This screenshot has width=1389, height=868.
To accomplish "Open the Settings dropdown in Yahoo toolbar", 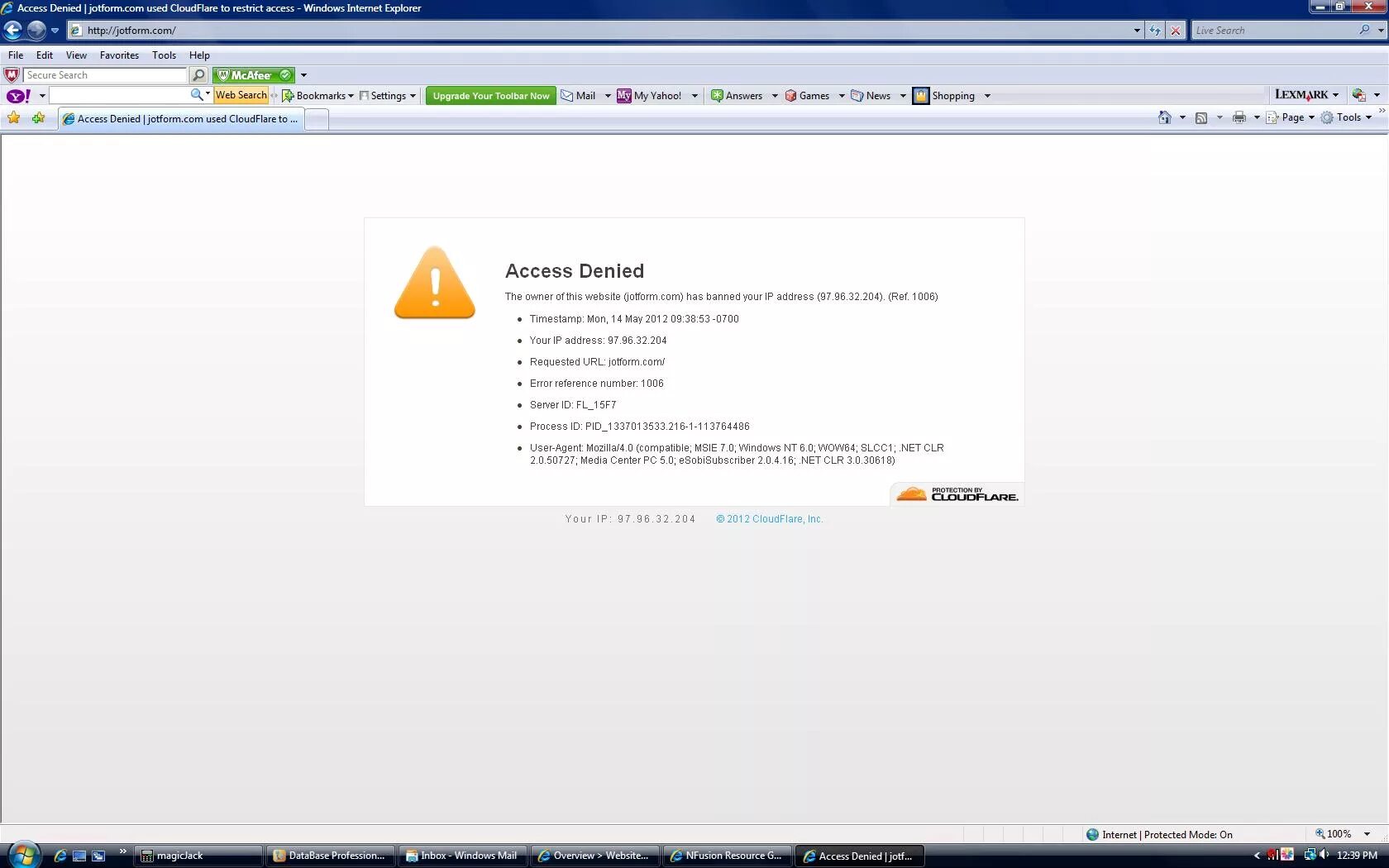I will click(388, 96).
